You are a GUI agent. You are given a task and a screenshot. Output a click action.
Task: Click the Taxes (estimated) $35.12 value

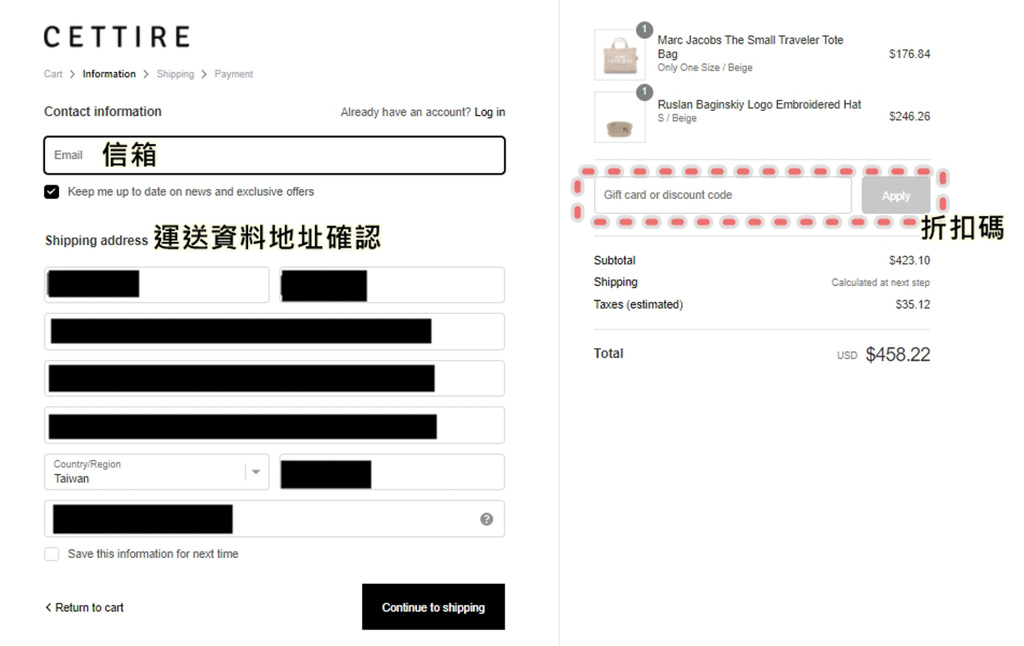point(912,304)
